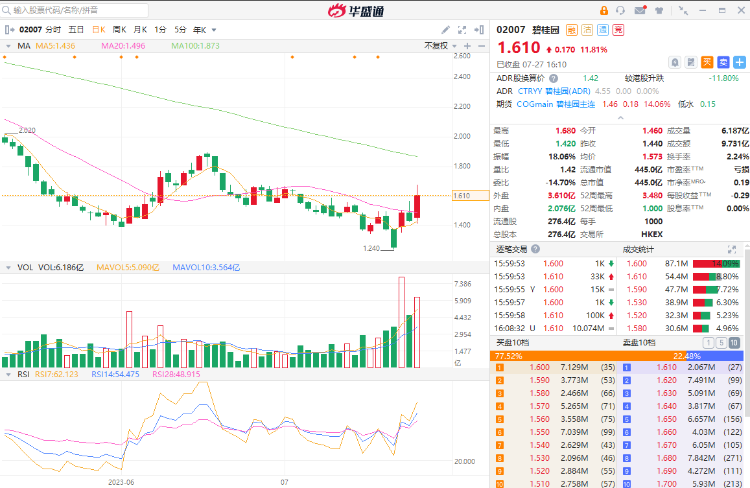Expand the VOL indicator dropdown
This screenshot has height=488, width=750.
tap(8, 267)
